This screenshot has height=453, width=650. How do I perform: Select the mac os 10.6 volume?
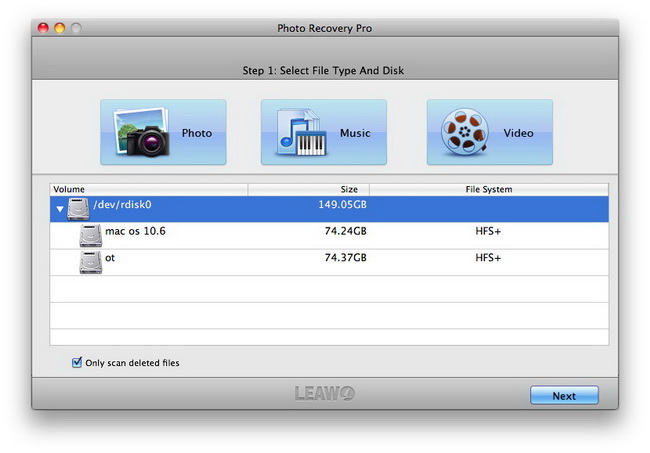point(329,235)
